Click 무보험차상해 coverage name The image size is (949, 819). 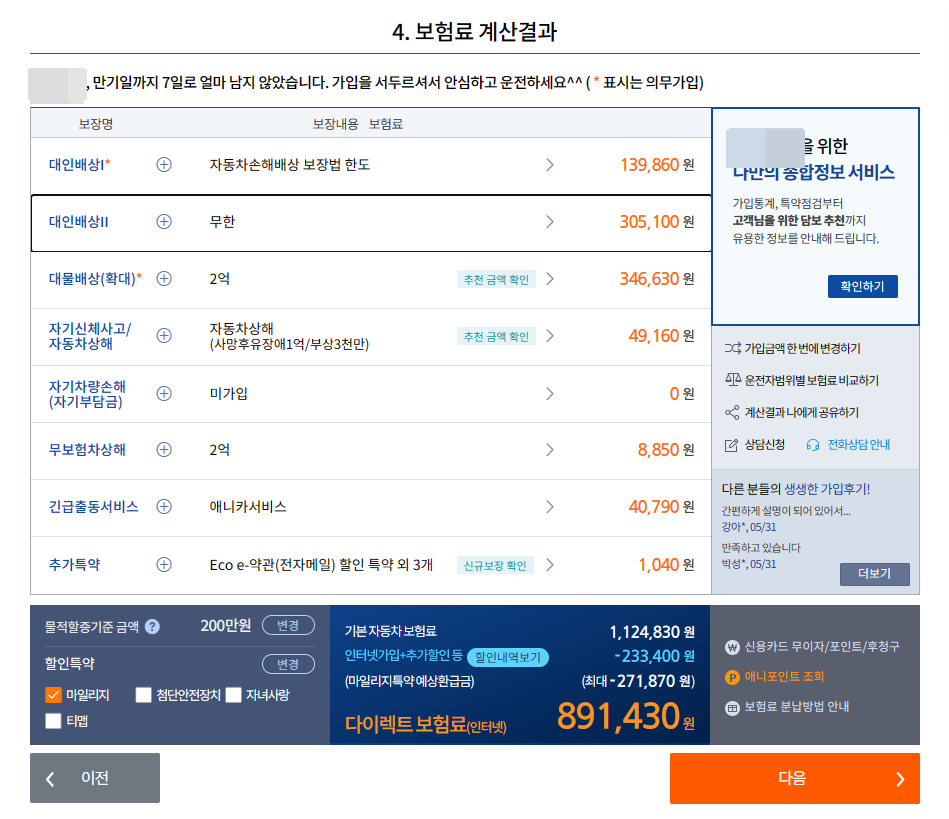pyautogui.click(x=87, y=449)
